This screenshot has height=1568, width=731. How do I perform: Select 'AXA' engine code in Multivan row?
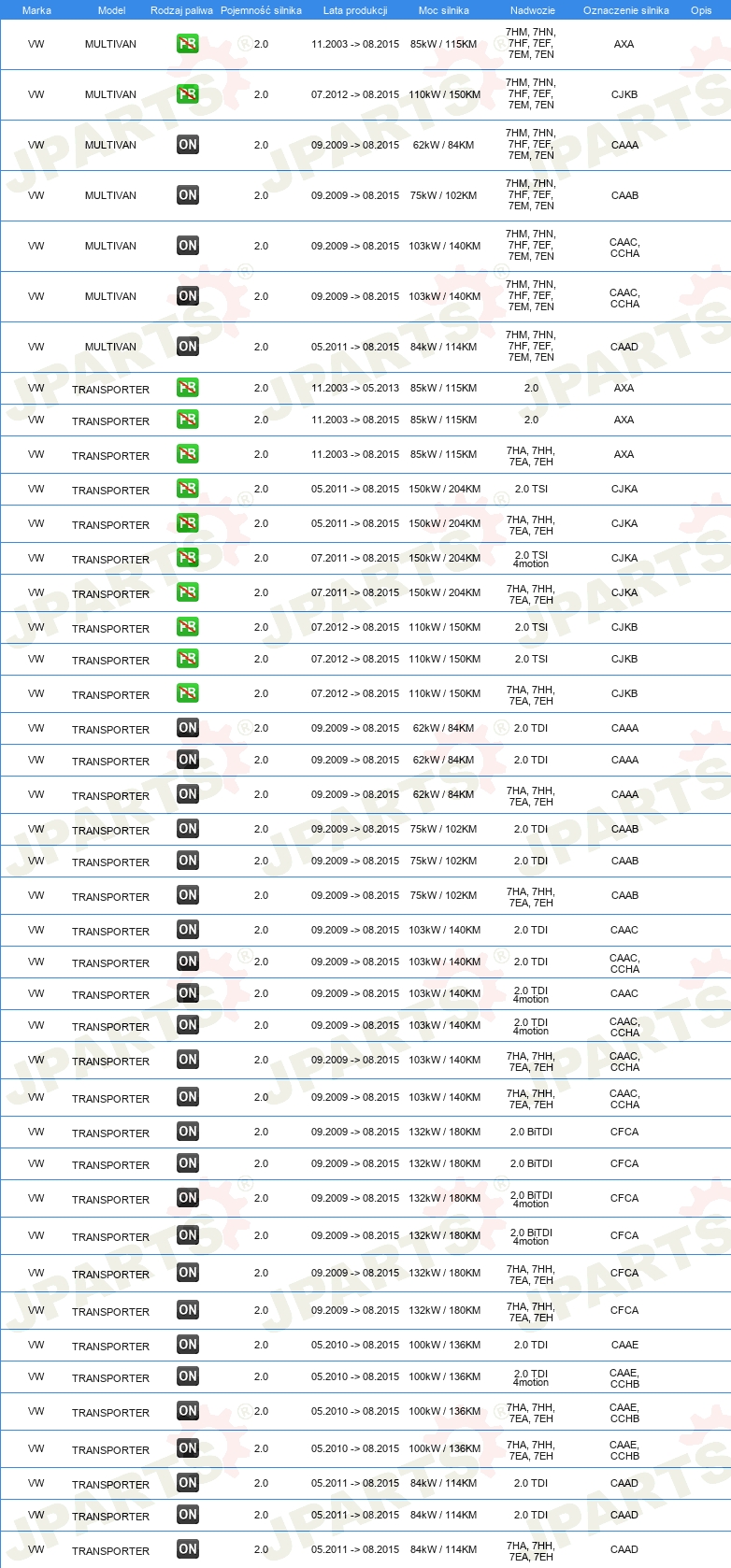coord(624,44)
